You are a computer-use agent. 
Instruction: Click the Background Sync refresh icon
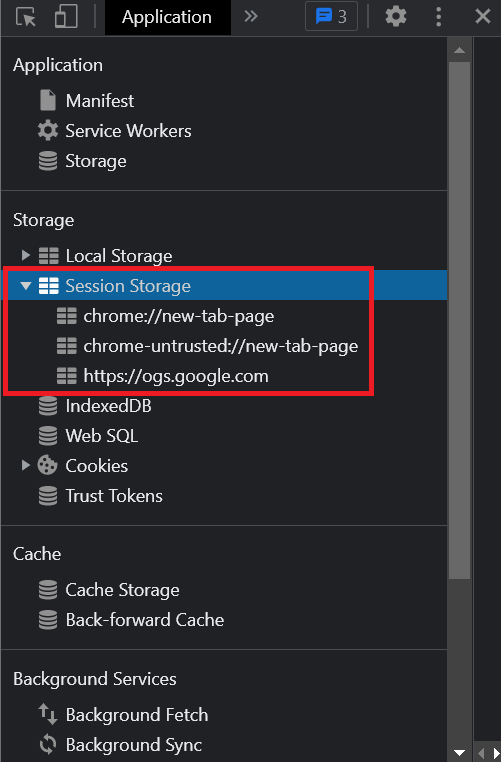(48, 745)
